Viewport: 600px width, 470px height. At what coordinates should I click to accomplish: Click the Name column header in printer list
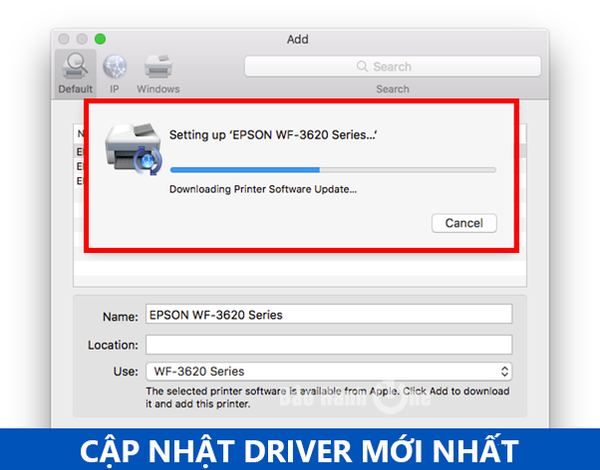[79, 132]
